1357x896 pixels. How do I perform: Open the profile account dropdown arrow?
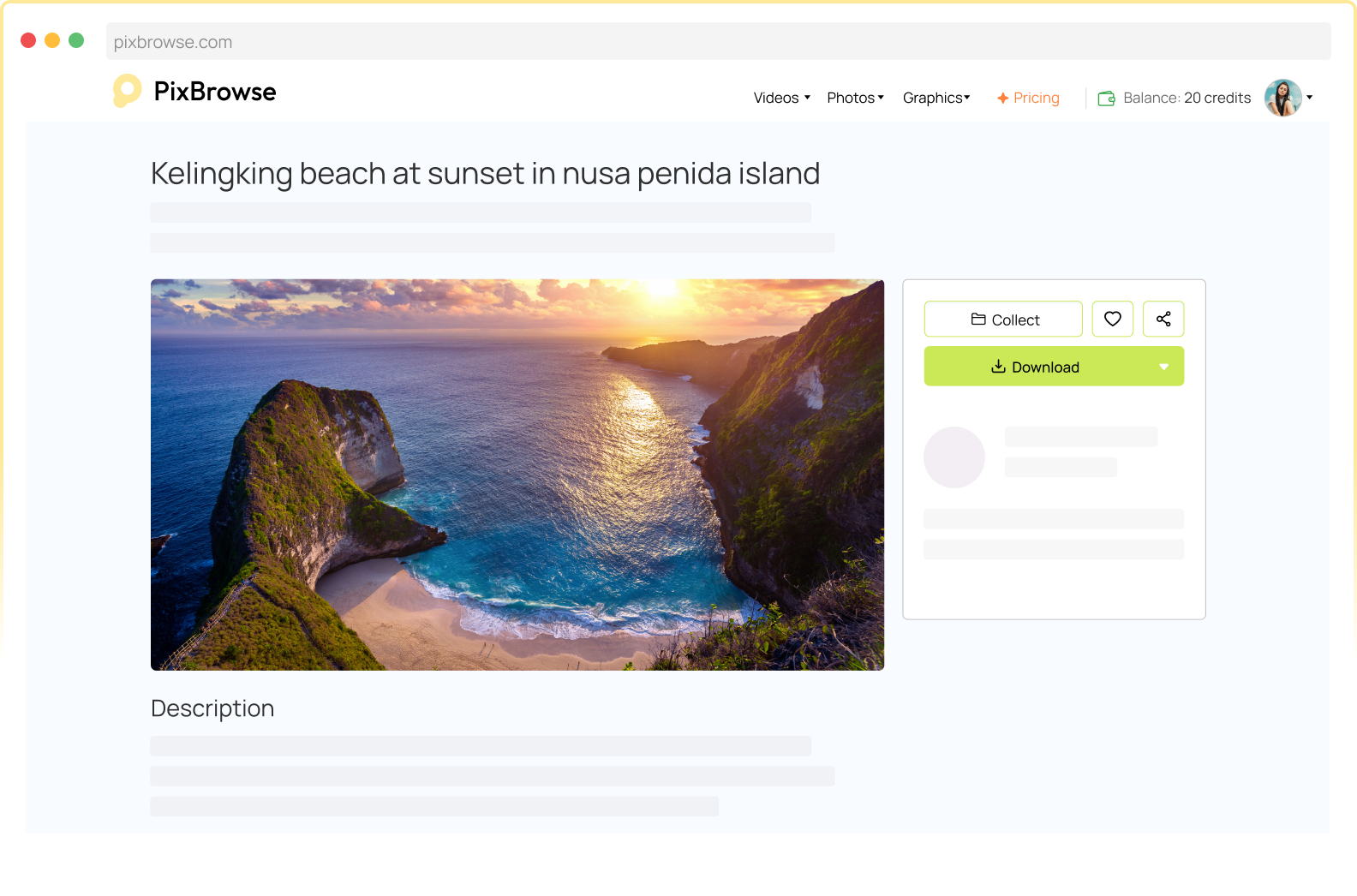(x=1309, y=98)
